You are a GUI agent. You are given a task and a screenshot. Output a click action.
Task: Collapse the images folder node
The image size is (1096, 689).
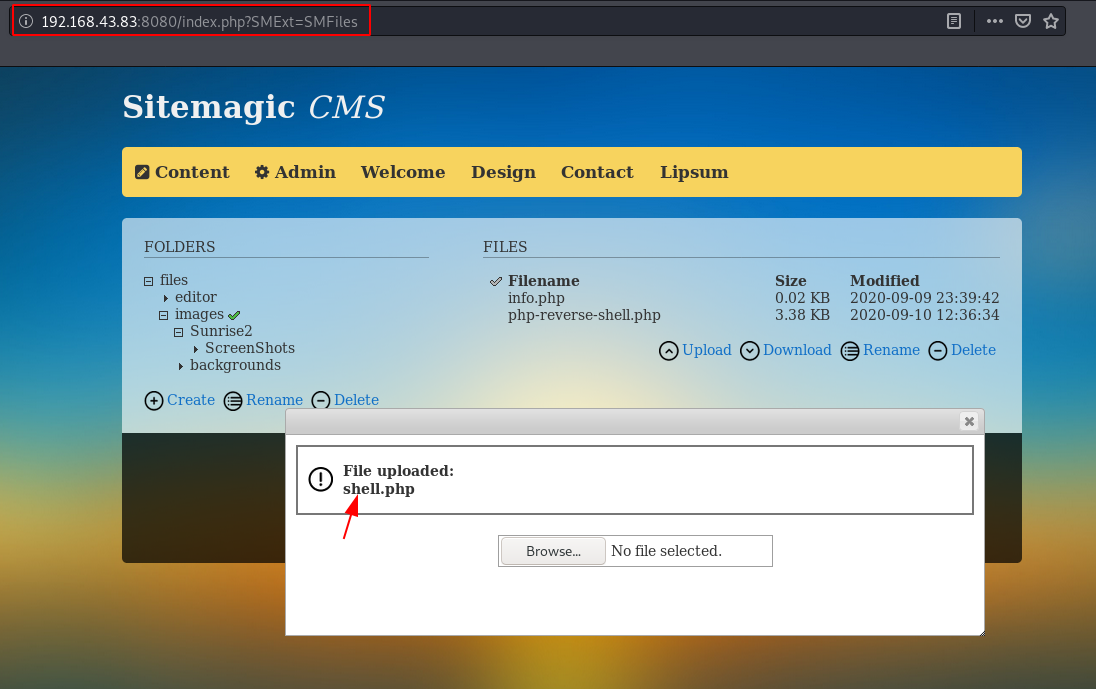point(164,316)
